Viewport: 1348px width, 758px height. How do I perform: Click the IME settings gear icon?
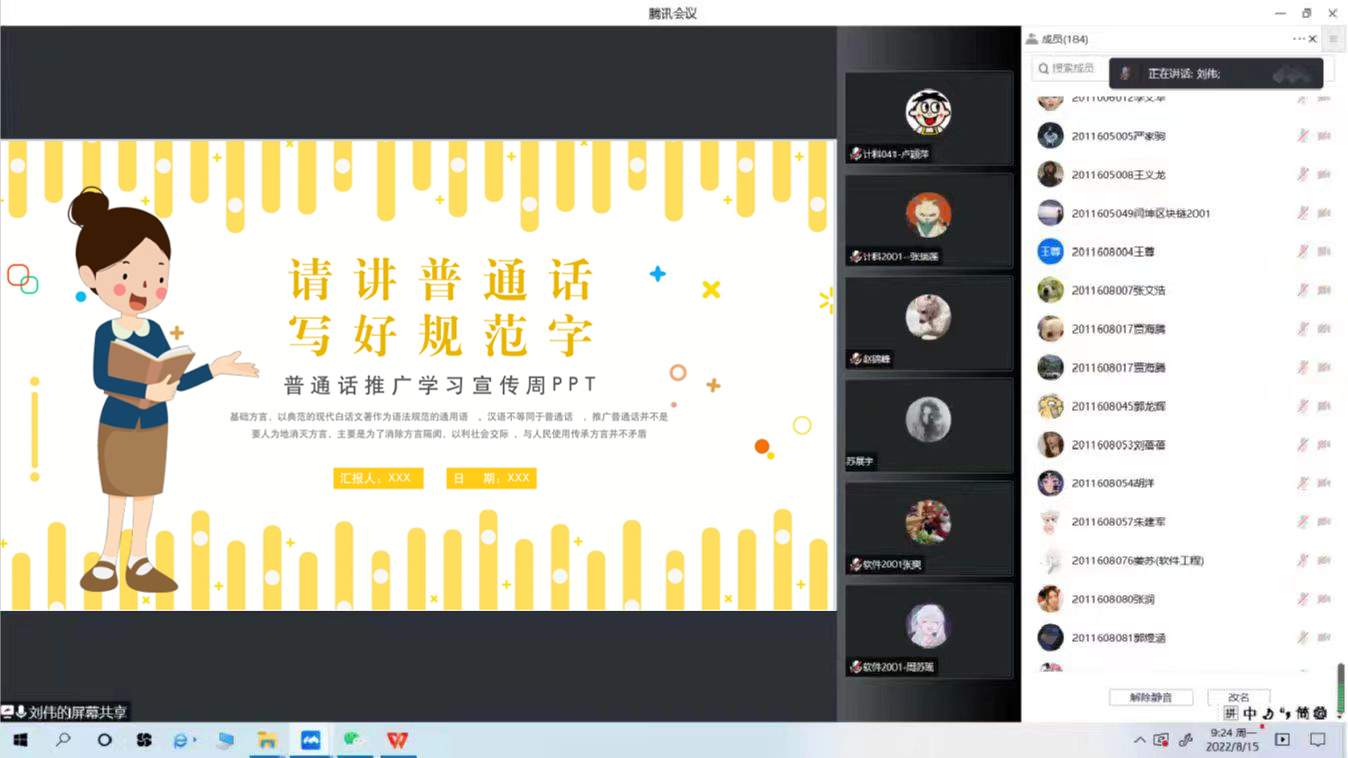pos(1320,713)
